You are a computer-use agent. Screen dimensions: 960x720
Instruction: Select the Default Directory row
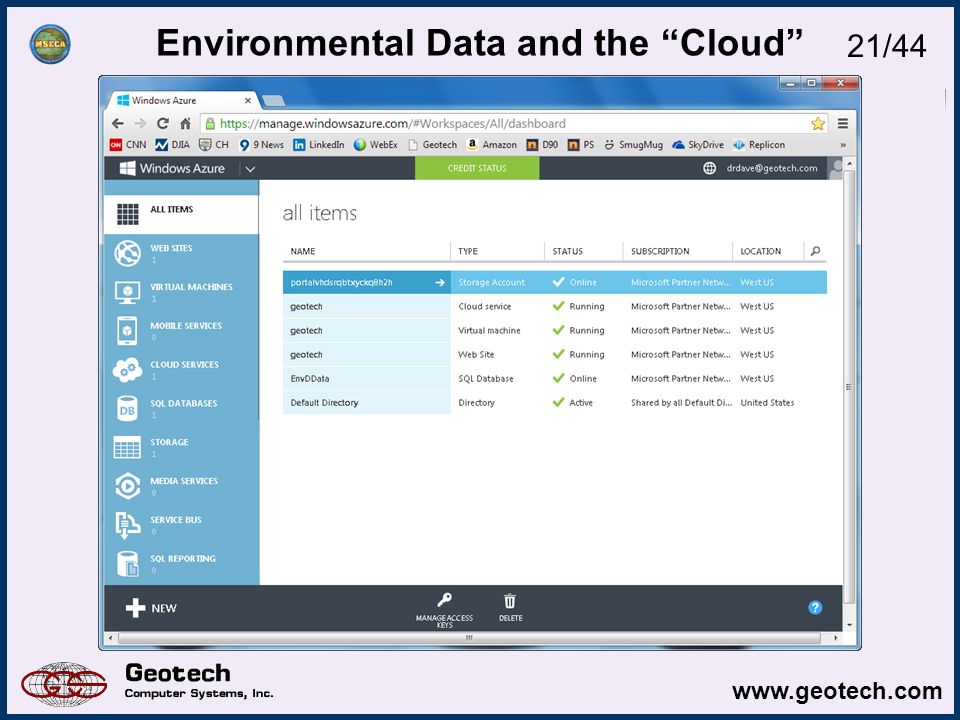tap(555, 402)
